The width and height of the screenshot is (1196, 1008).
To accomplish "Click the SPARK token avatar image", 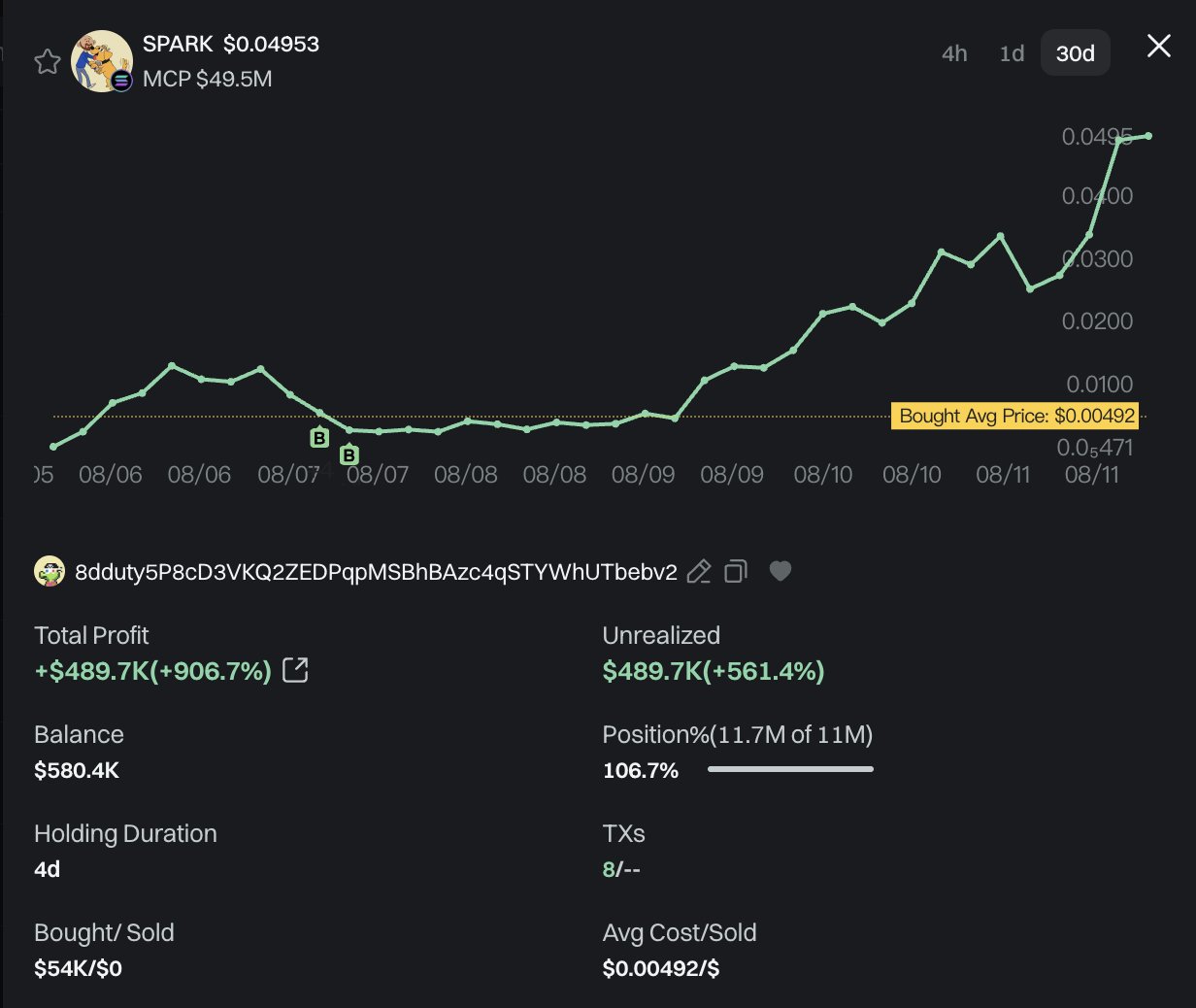I will [x=102, y=61].
